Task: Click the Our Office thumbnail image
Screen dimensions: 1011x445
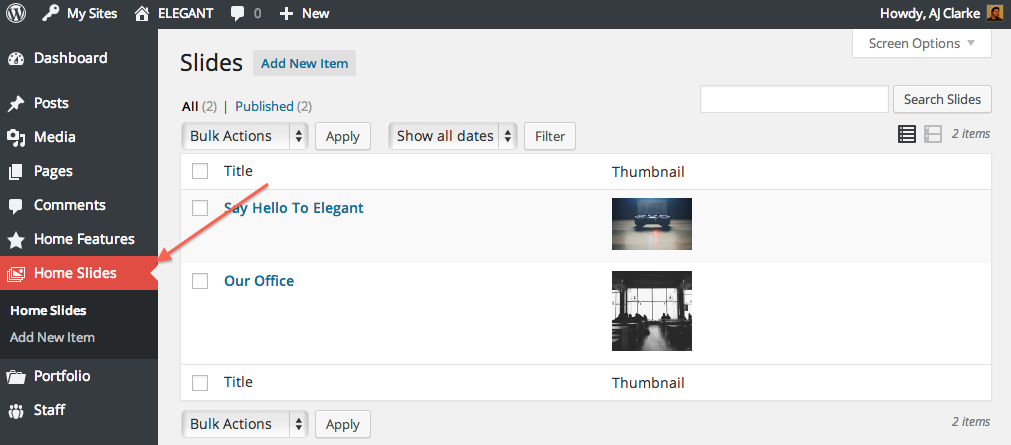Action: tap(652, 311)
